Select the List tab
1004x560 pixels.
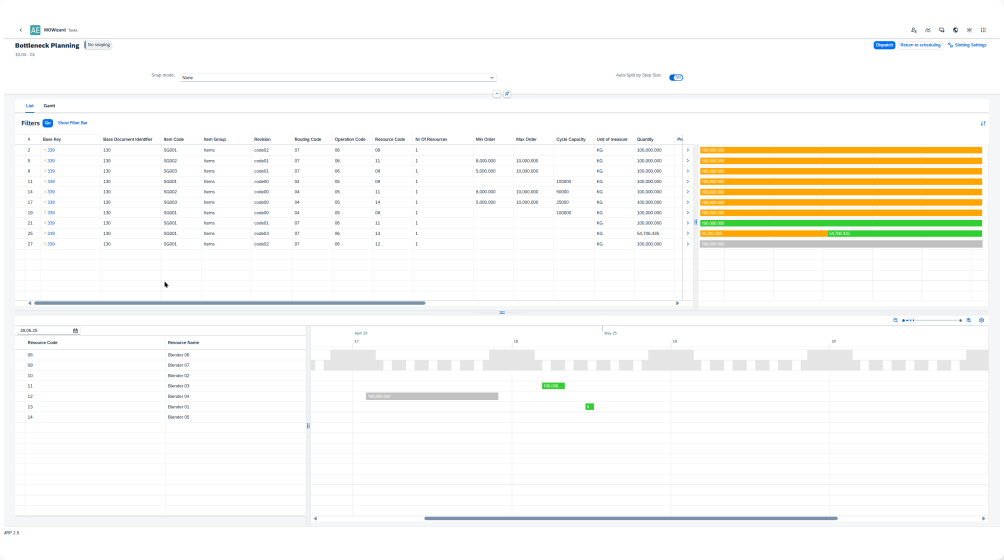point(30,105)
